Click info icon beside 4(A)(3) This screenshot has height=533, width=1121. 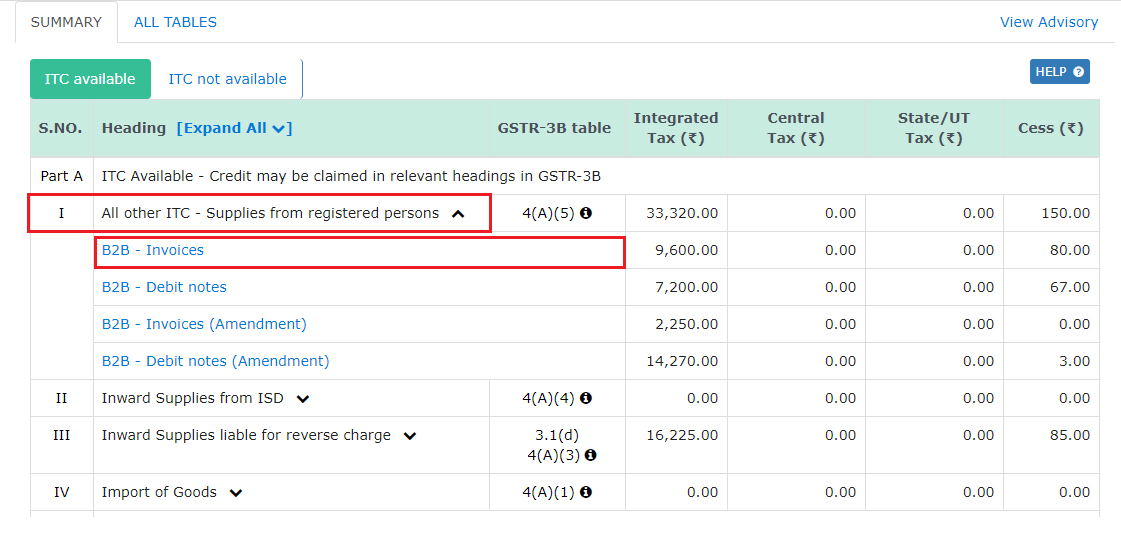click(591, 455)
